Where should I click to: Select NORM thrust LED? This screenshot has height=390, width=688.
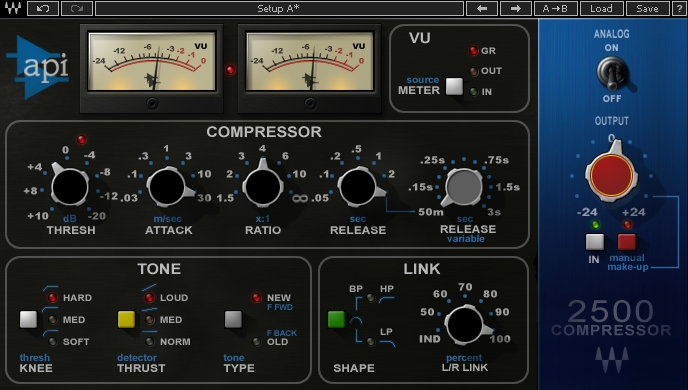[x=150, y=341]
